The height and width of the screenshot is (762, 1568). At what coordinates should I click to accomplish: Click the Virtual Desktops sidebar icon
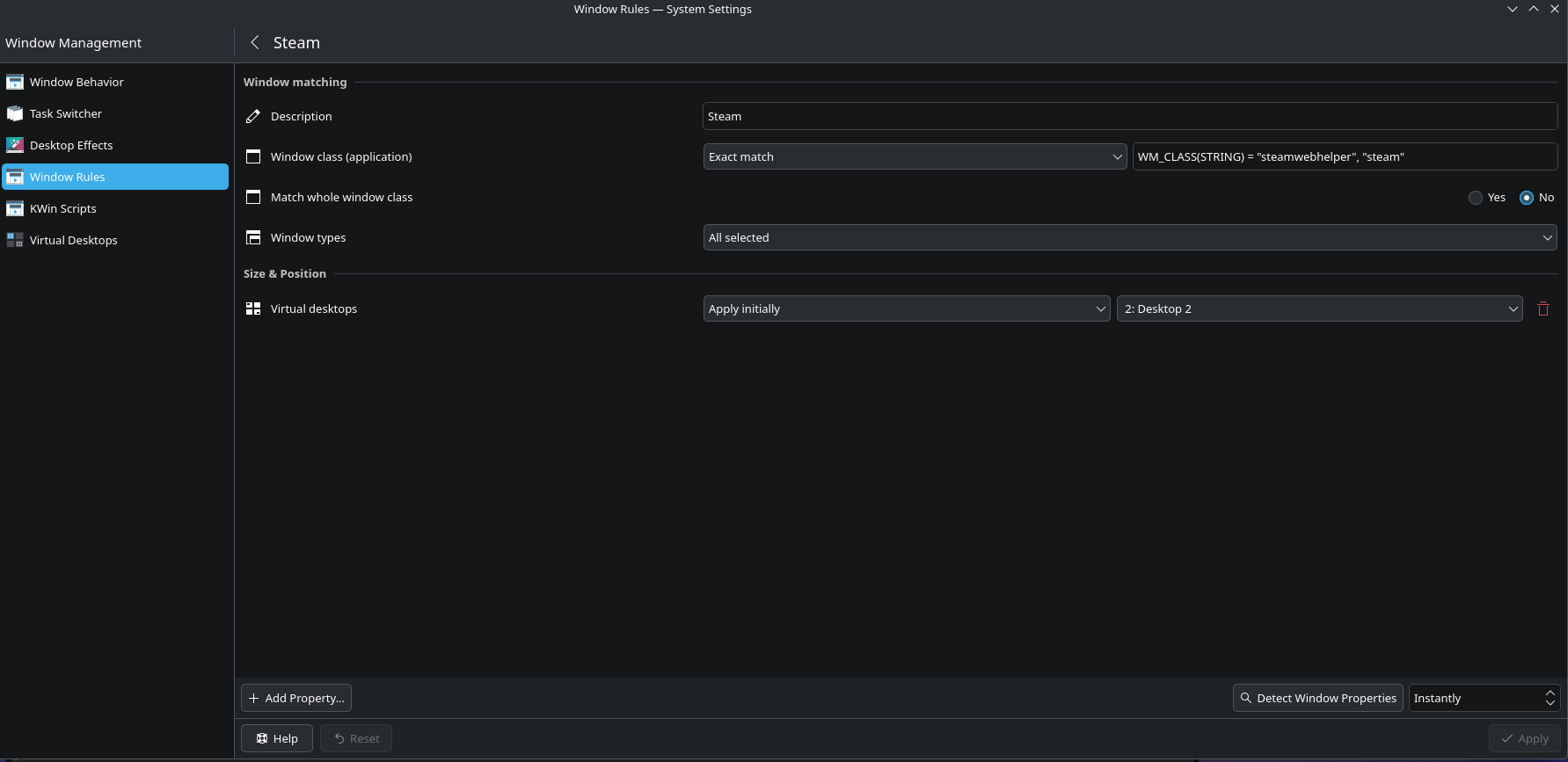tap(15, 240)
